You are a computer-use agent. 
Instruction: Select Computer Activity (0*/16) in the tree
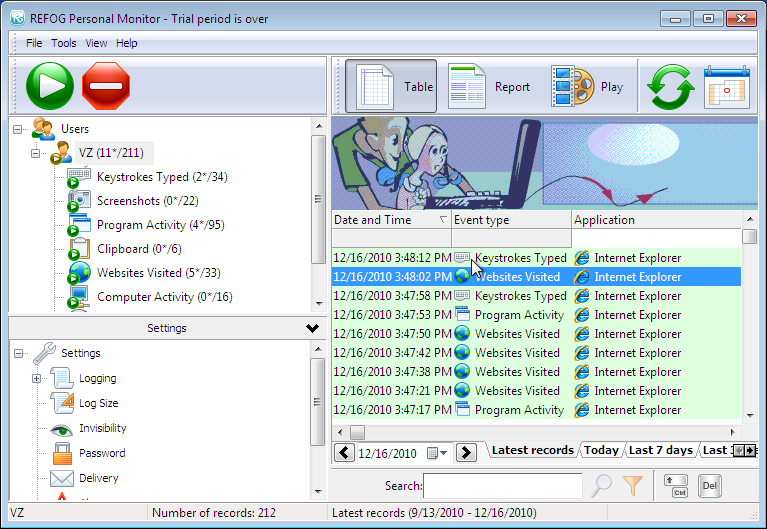point(164,297)
